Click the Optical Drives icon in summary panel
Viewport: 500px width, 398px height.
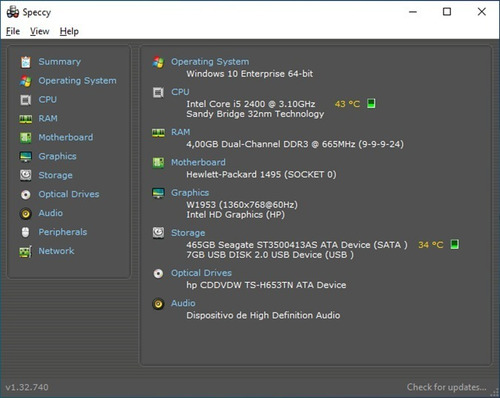tap(158, 273)
